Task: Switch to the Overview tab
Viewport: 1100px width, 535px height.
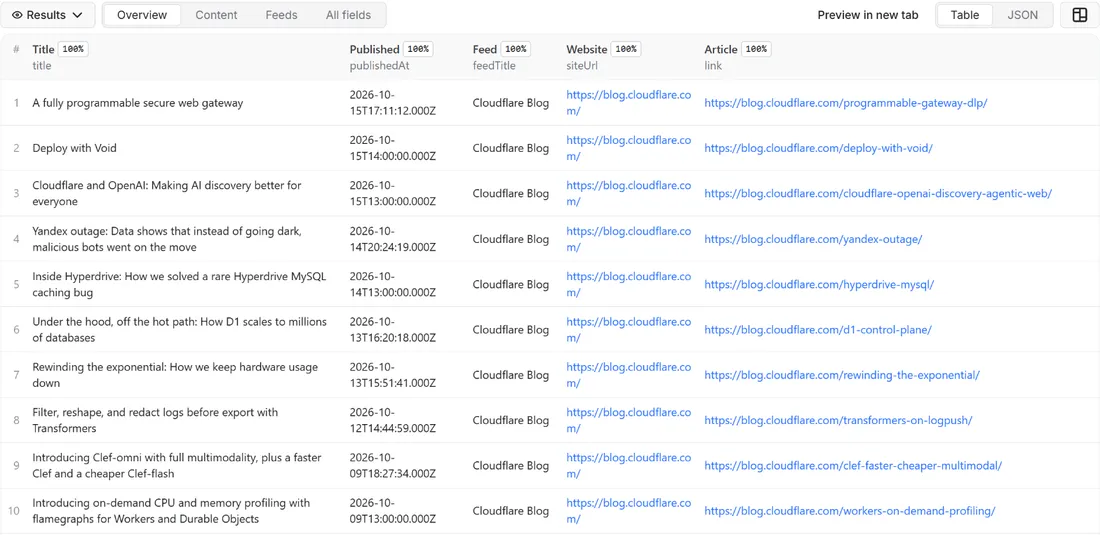Action: point(142,15)
